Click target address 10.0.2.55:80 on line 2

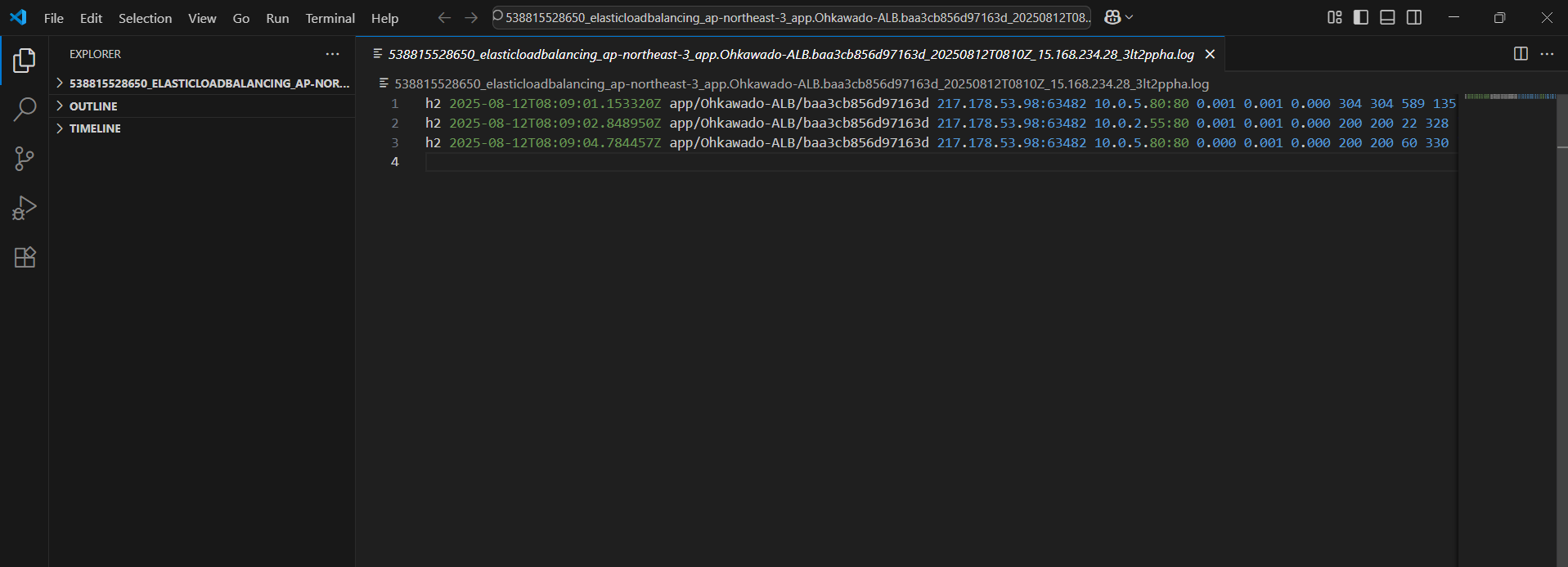[1141, 124]
